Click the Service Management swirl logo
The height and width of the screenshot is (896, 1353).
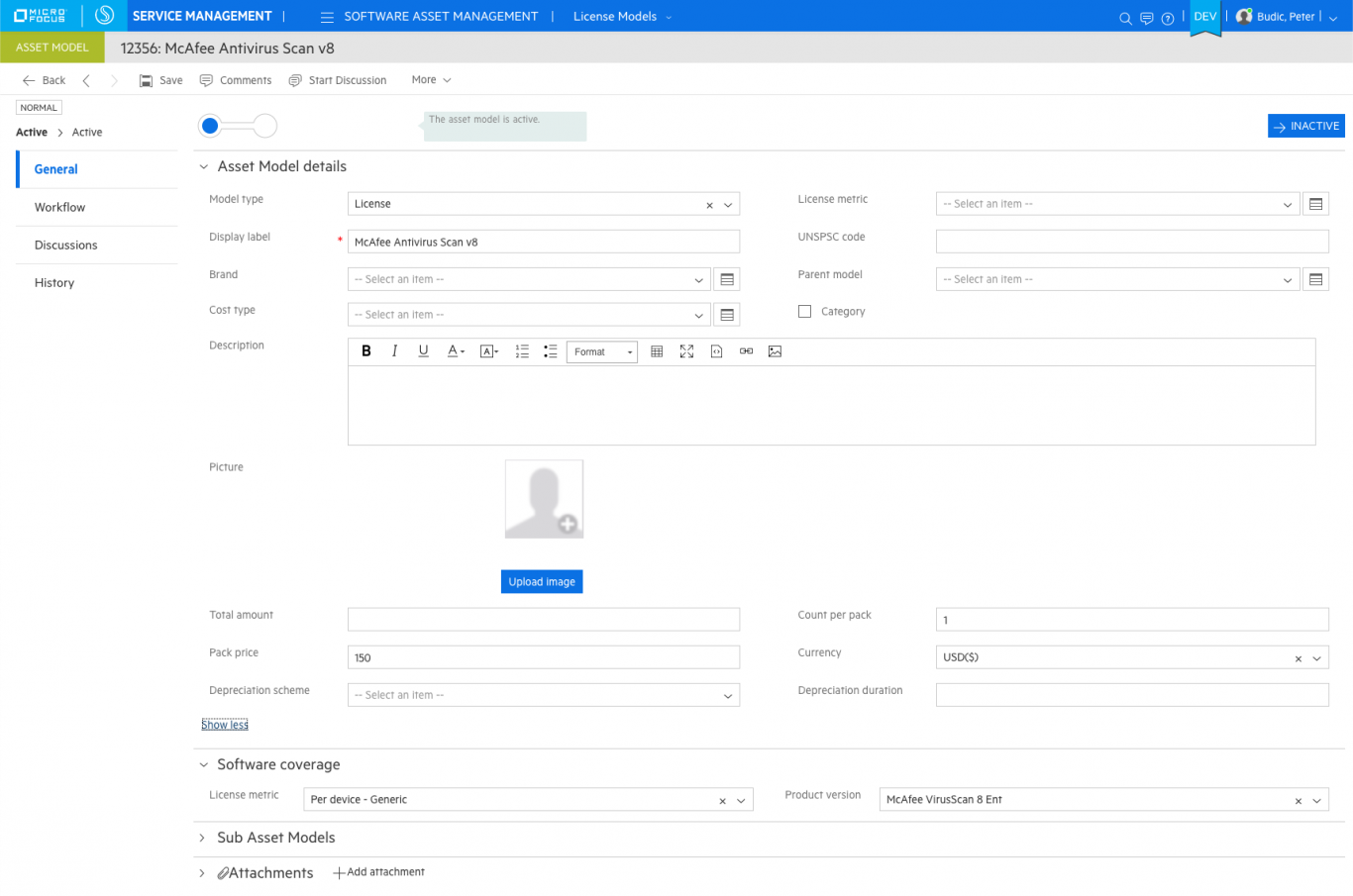(x=104, y=16)
